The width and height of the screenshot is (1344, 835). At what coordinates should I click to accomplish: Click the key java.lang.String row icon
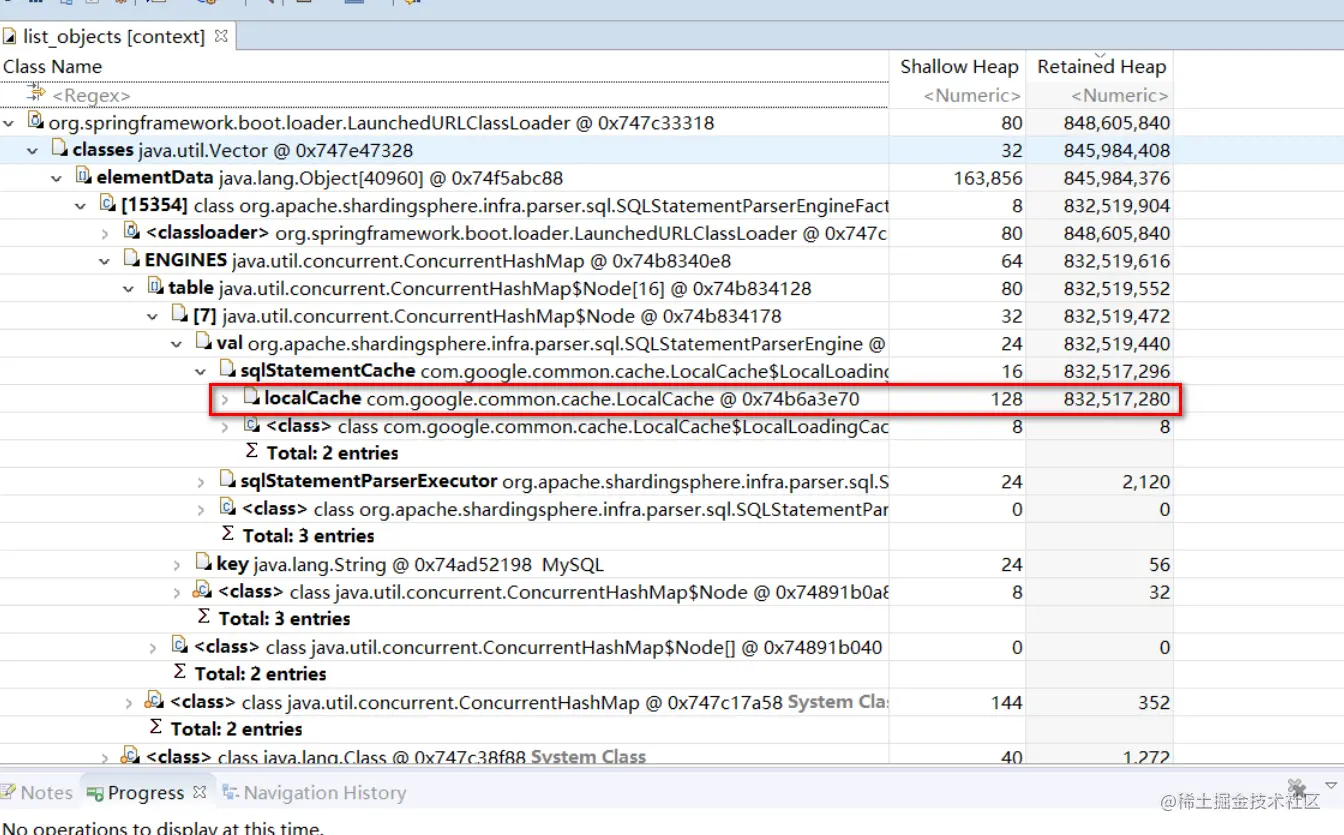click(204, 563)
